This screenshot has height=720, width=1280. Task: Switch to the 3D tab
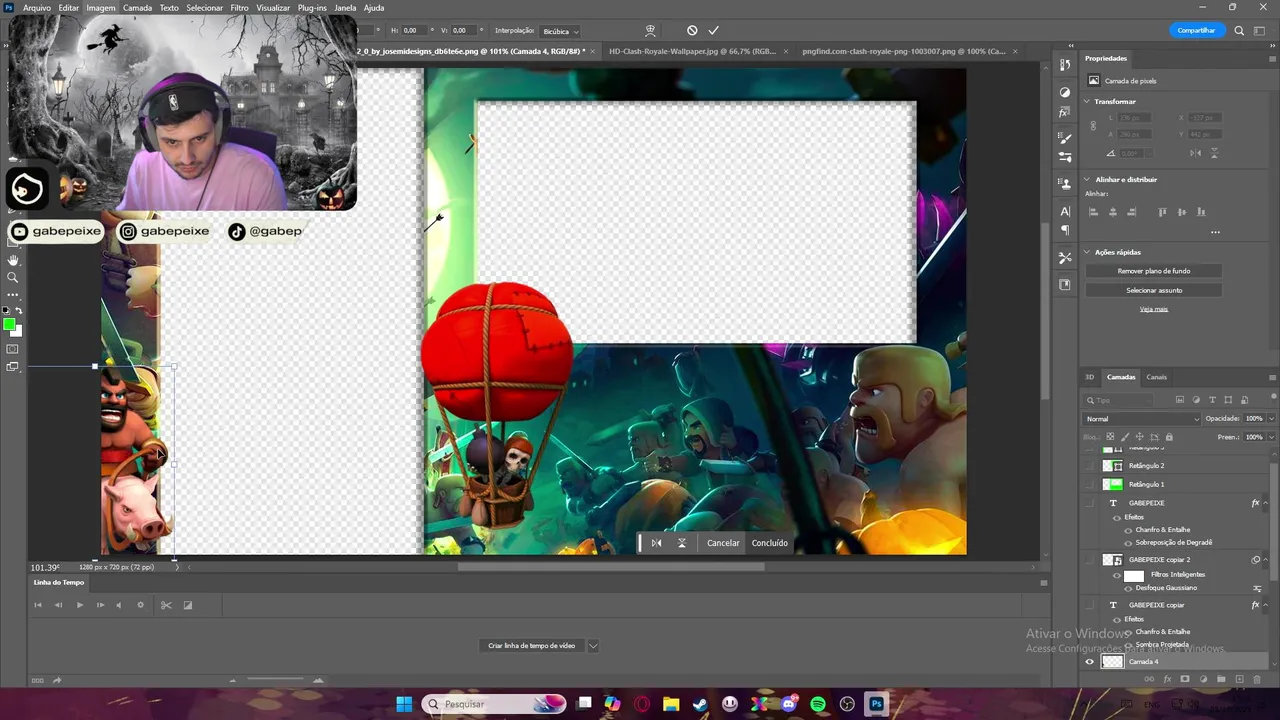pos(1090,377)
